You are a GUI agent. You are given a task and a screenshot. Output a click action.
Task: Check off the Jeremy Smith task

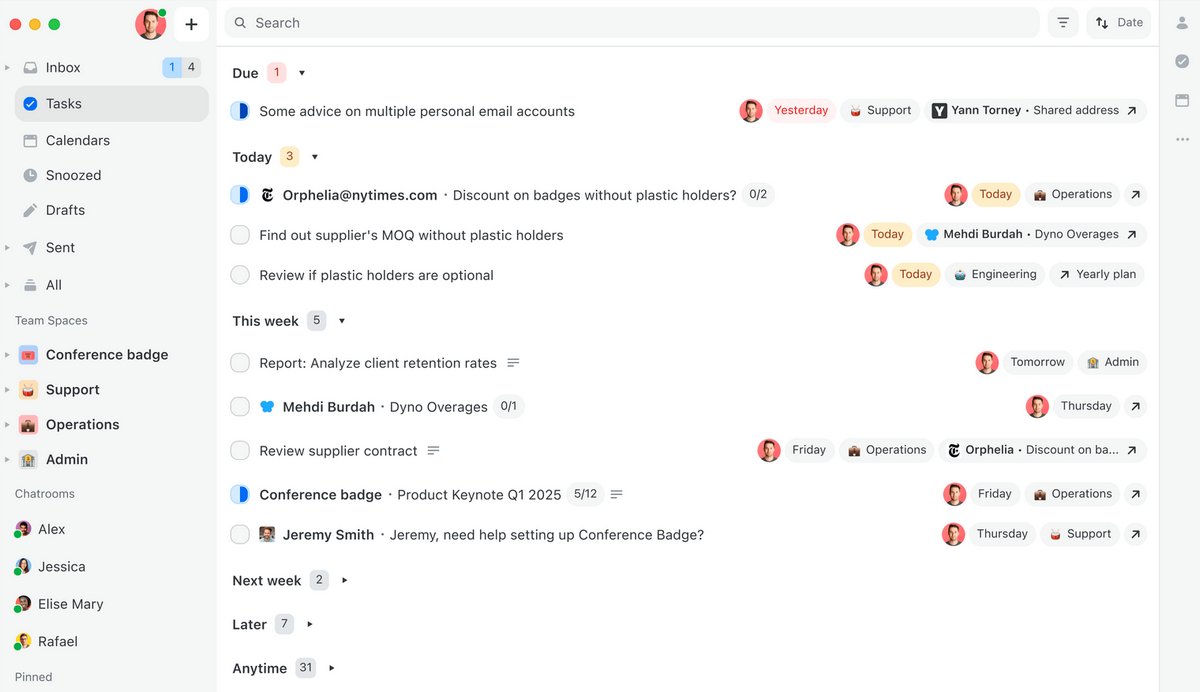click(x=240, y=535)
